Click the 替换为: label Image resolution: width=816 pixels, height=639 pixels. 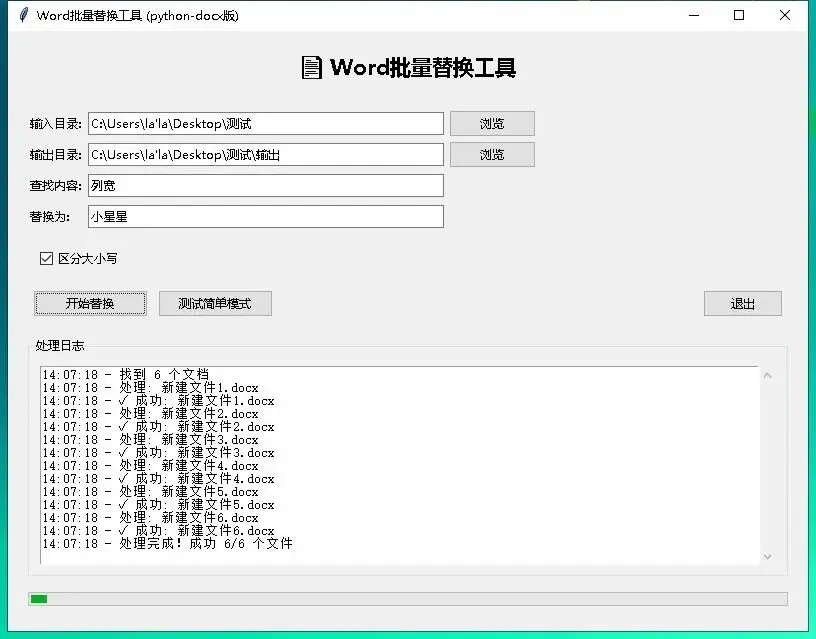click(x=50, y=217)
